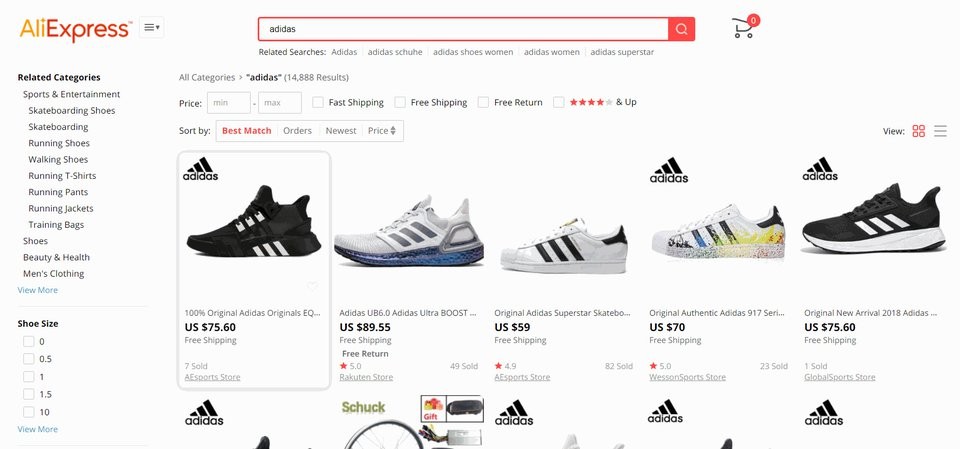Open the Rakuten Store link

point(366,377)
